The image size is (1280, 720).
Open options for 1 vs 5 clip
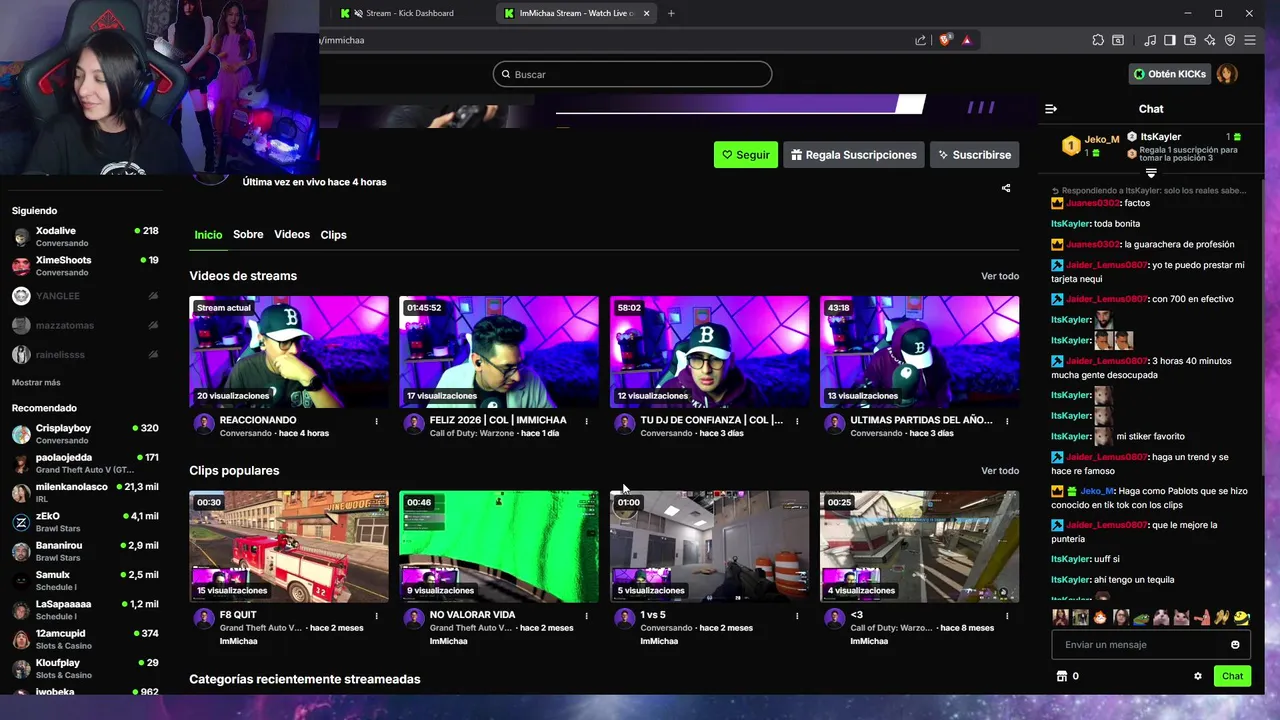pos(797,616)
